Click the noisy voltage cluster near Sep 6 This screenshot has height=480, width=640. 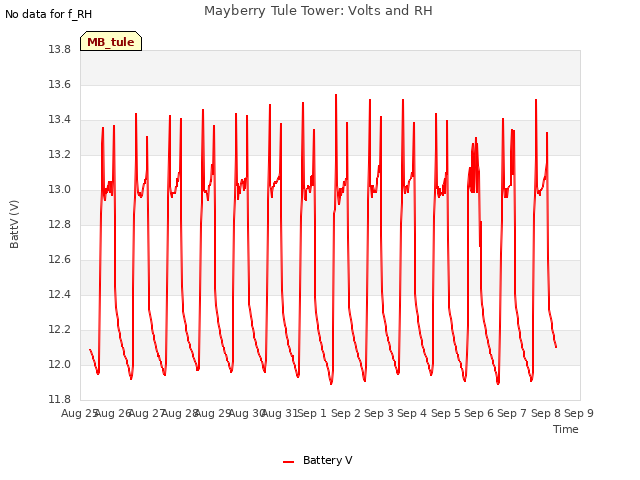click(x=474, y=165)
